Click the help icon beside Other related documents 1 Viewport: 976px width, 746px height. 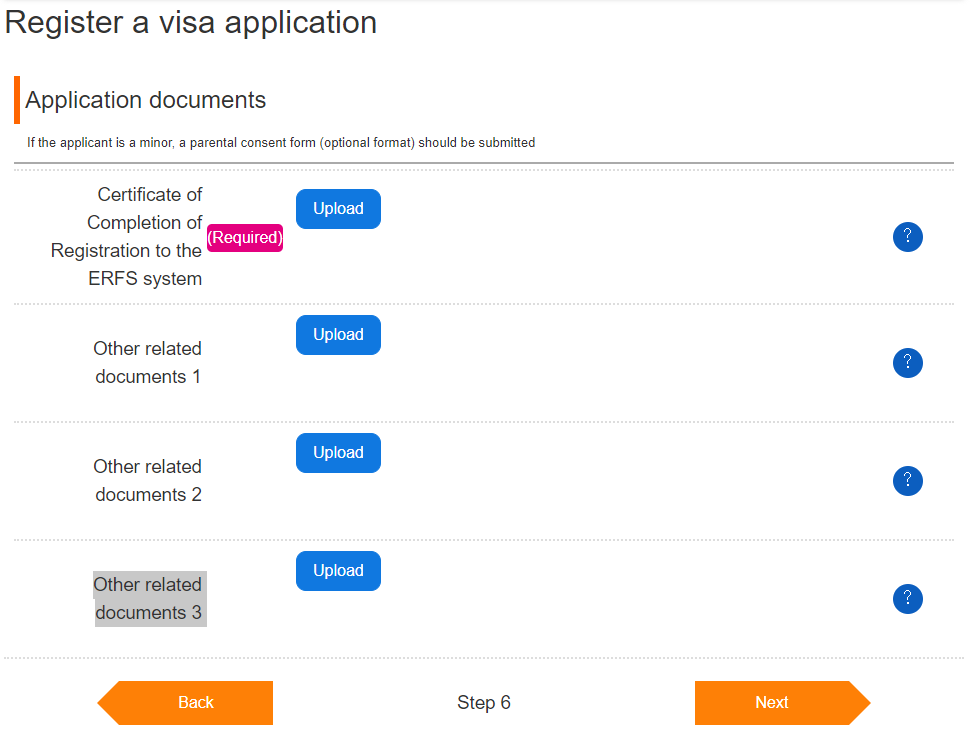(x=908, y=363)
